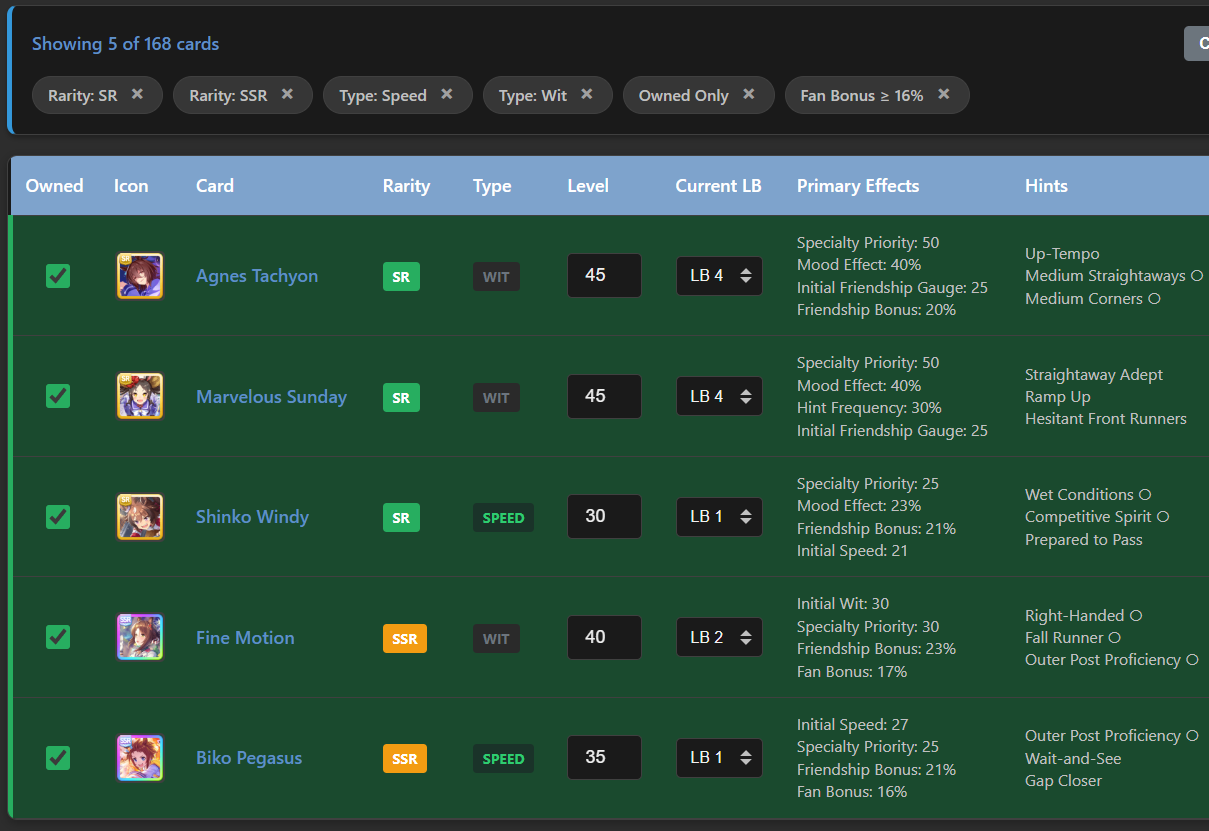Screen dimensions: 1209x831
Task: Open the Fine Motion card link
Action: [x=245, y=637]
